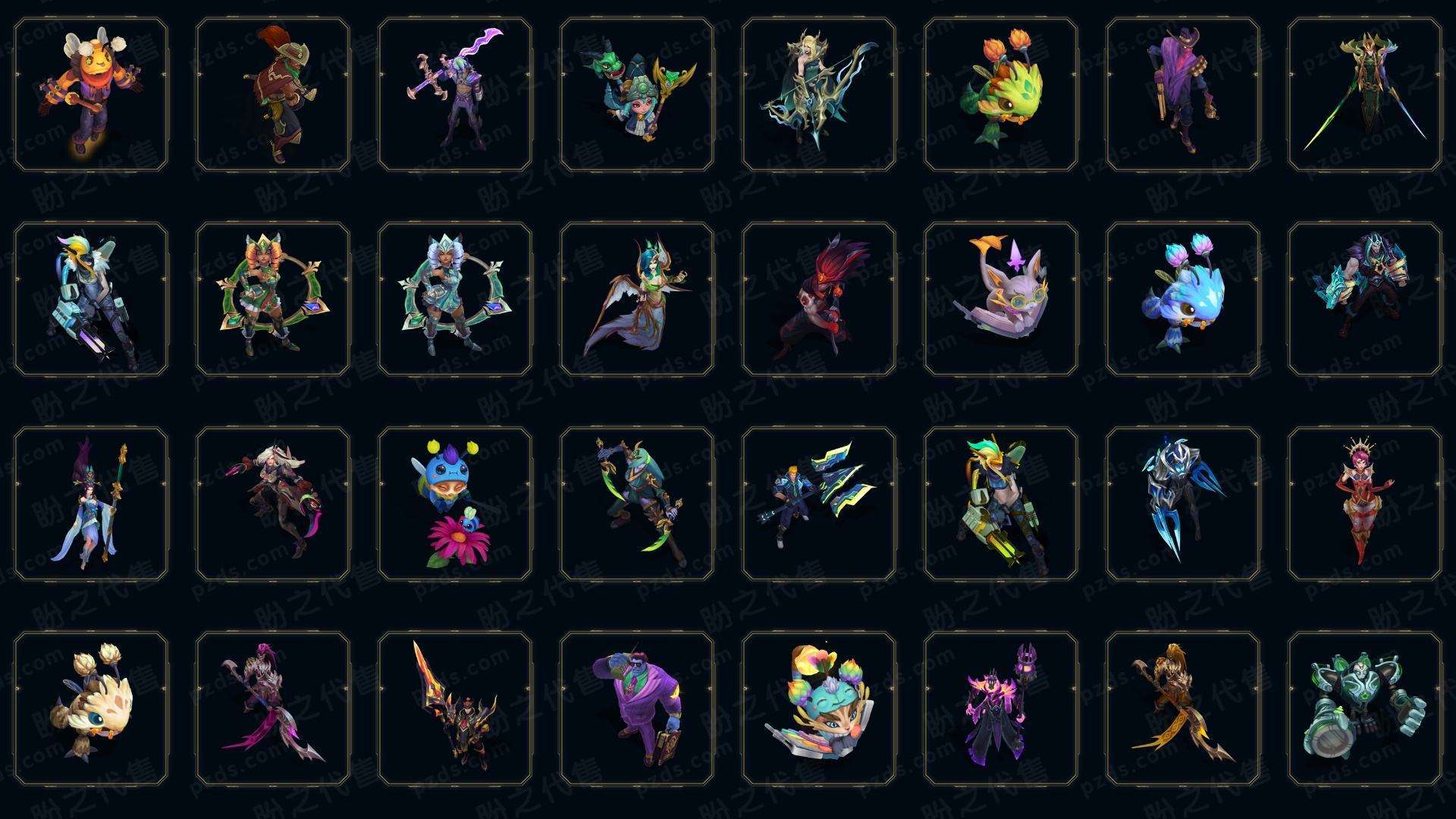Select the silver armored figure with blue claws
Image resolution: width=1456 pixels, height=819 pixels.
click(x=1183, y=504)
